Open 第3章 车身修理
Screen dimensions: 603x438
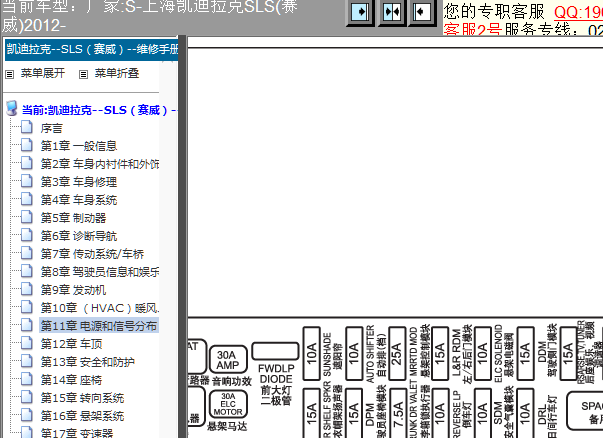pos(79,182)
